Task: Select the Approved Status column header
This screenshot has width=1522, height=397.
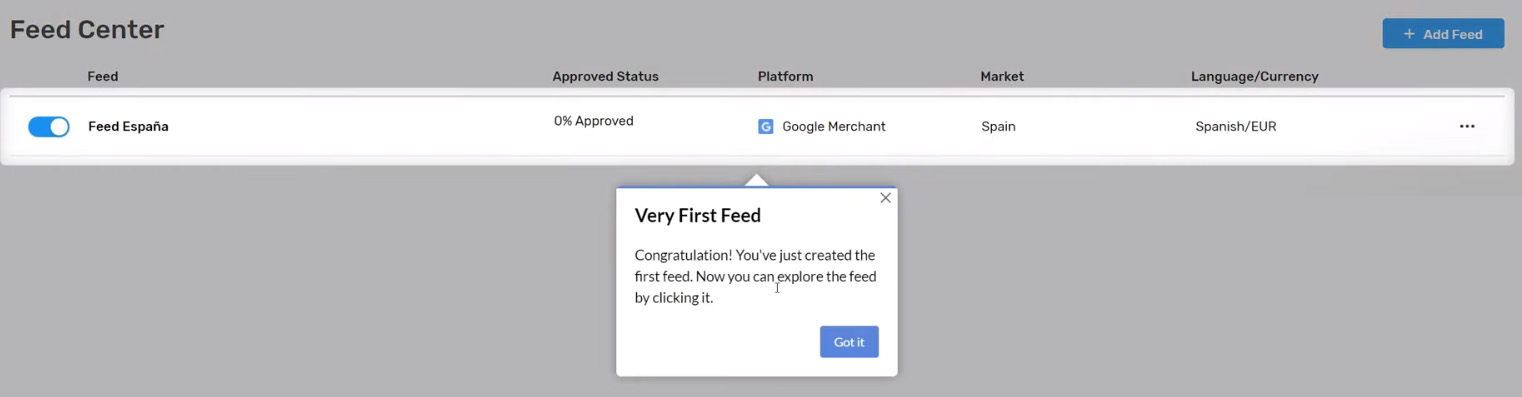Action: point(605,76)
